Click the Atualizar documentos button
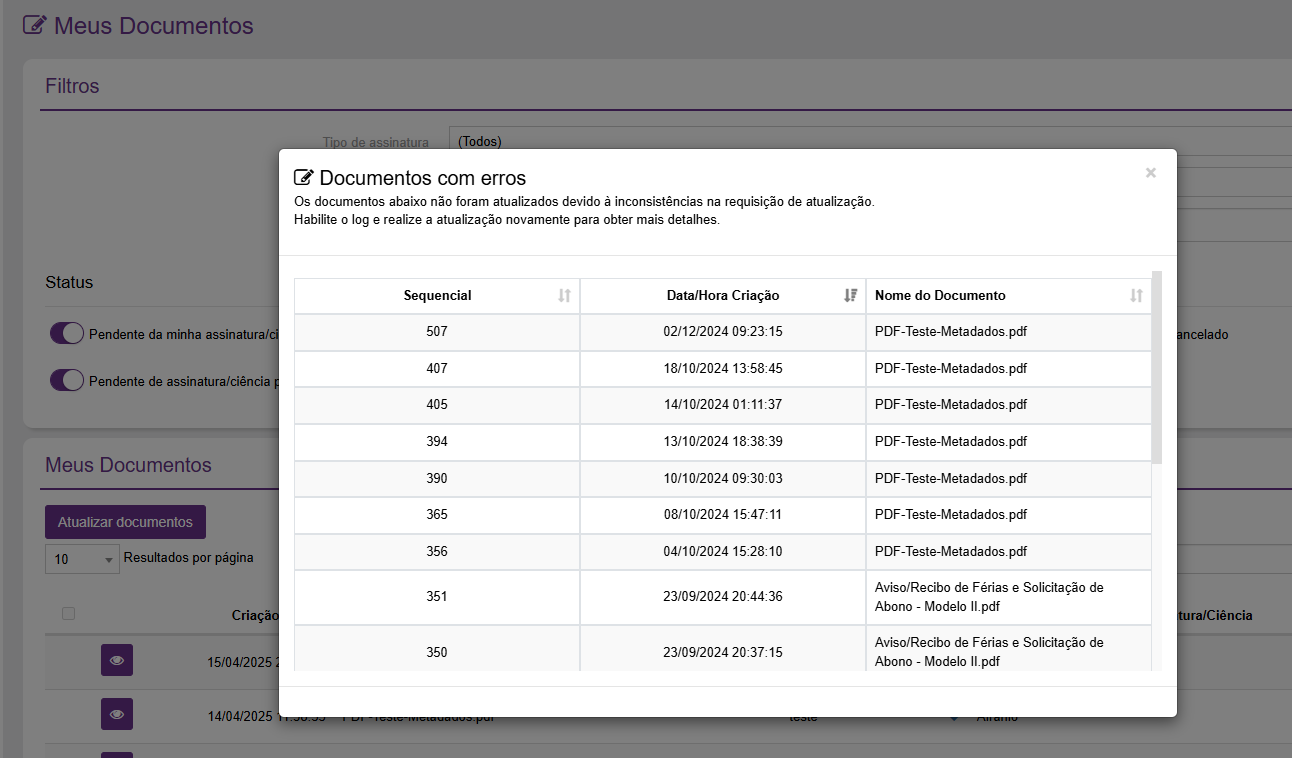Screen dimensions: 1292x758 pos(125,522)
